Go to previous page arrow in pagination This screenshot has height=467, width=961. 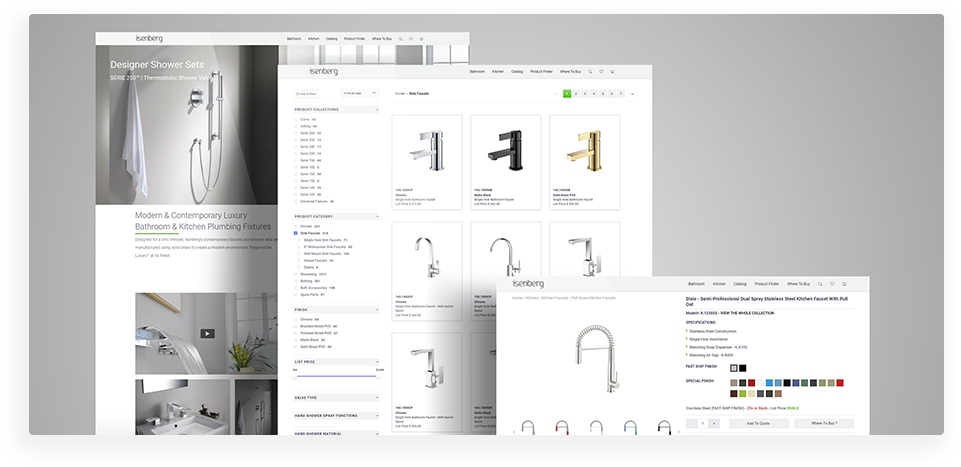(x=555, y=94)
